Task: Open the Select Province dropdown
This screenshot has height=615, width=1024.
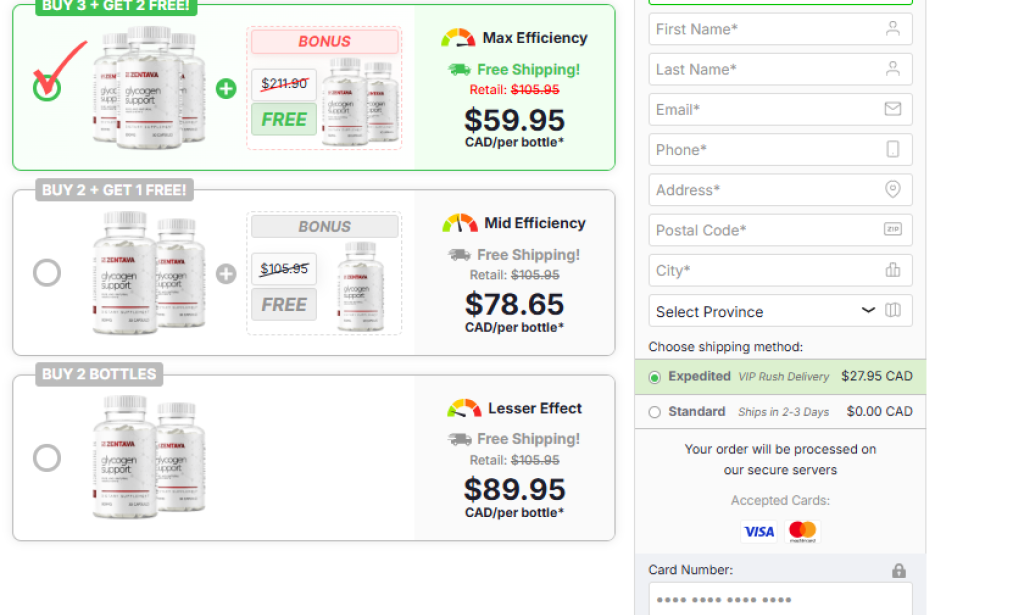Action: click(x=780, y=311)
